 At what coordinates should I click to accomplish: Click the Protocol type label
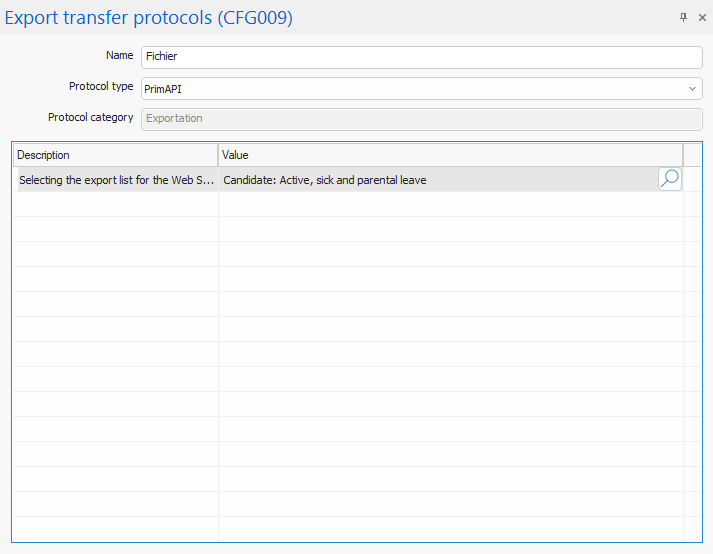(101, 87)
